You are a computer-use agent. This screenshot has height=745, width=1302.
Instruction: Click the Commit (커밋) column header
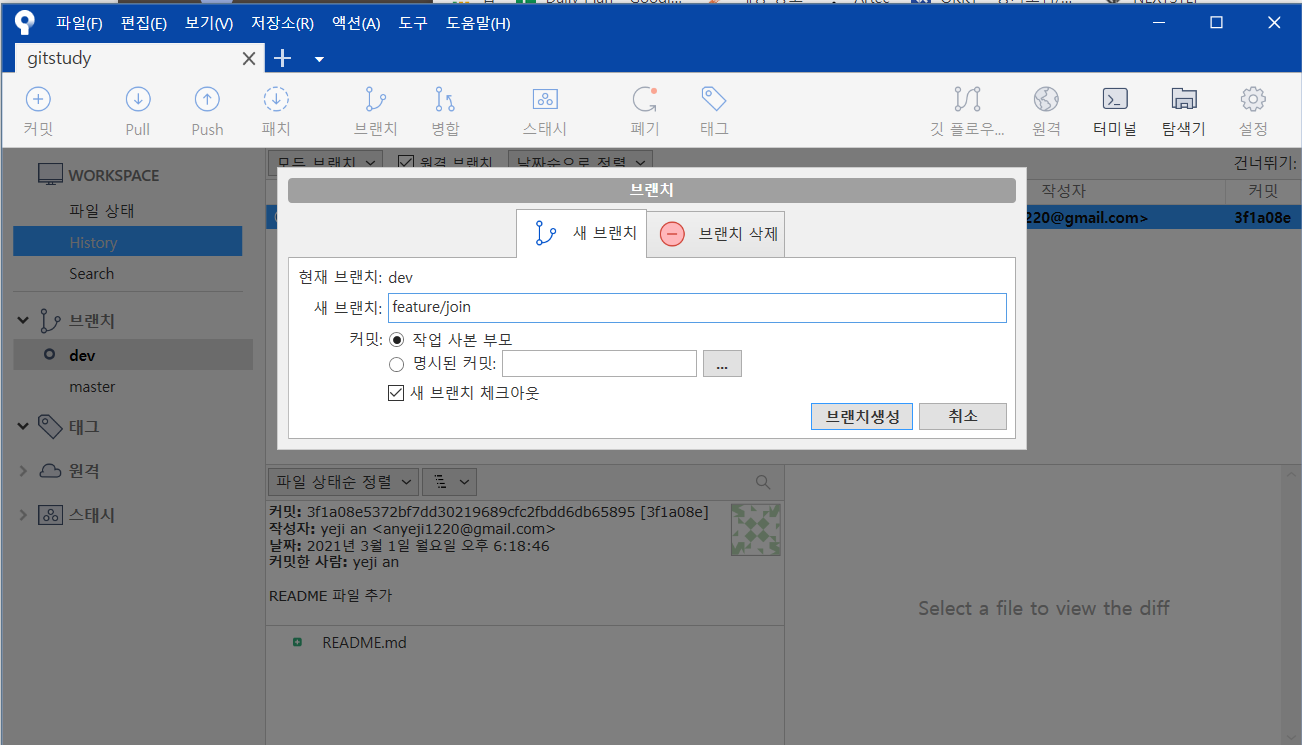click(x=1261, y=190)
